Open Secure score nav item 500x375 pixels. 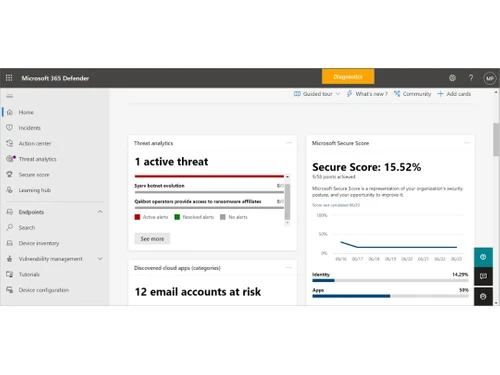[x=34, y=175]
